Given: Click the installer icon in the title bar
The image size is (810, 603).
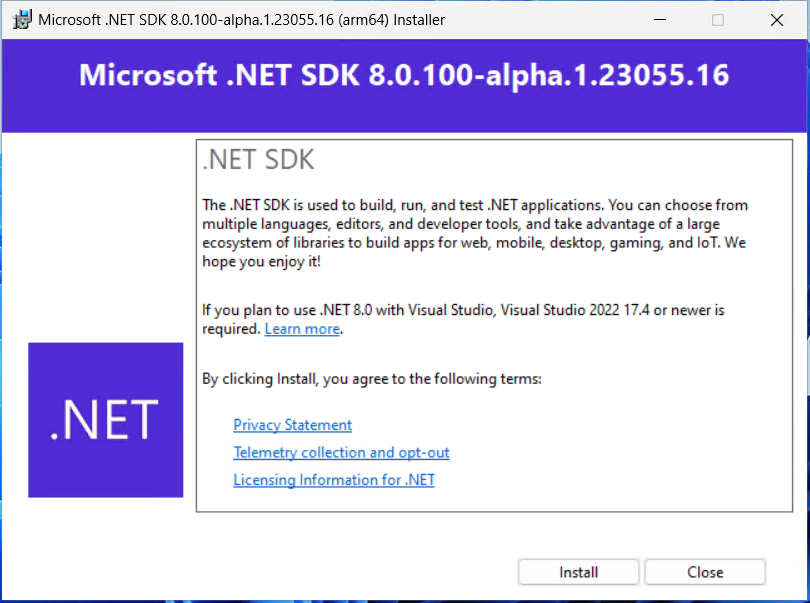Looking at the screenshot, I should 22,19.
